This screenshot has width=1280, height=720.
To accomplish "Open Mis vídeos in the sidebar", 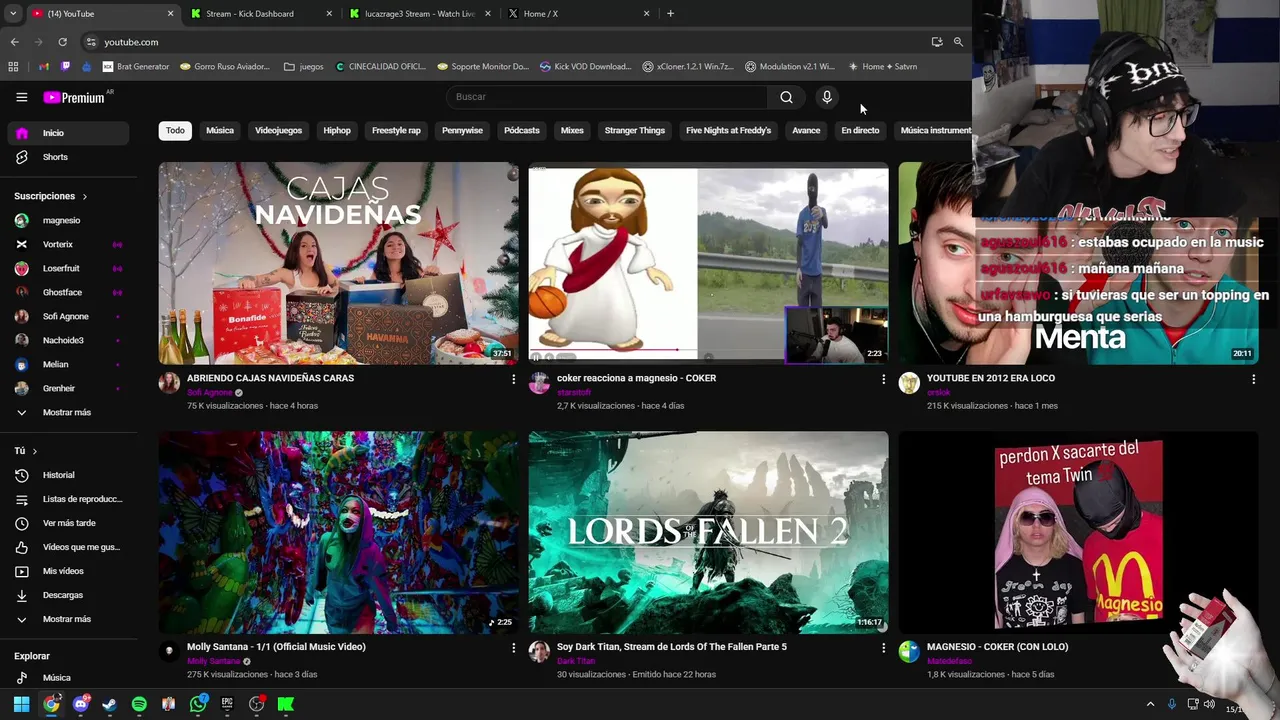I will (x=68, y=571).
